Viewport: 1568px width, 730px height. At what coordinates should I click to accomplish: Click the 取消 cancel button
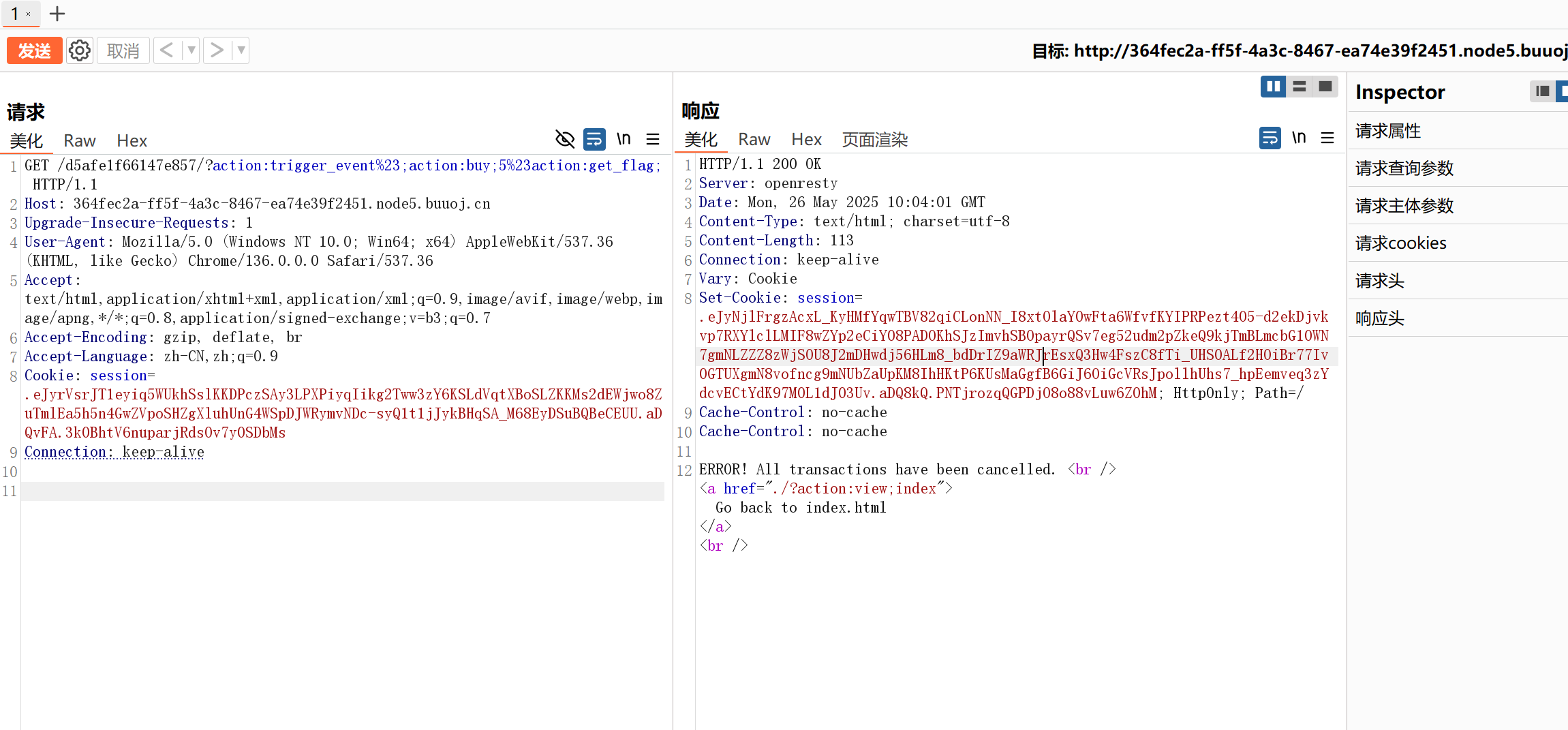click(123, 50)
